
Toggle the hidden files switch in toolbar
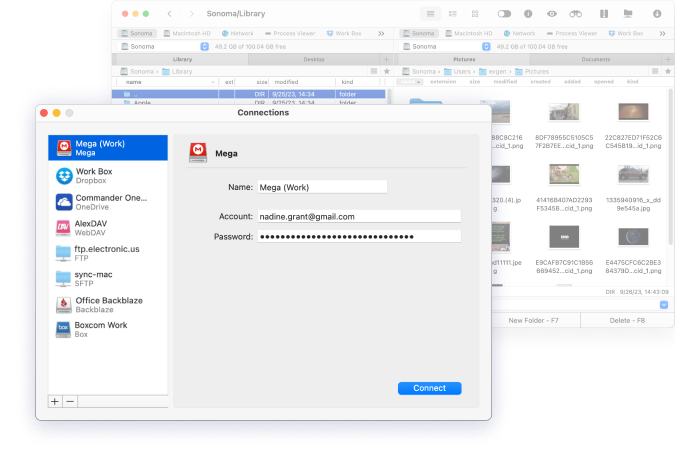click(504, 14)
